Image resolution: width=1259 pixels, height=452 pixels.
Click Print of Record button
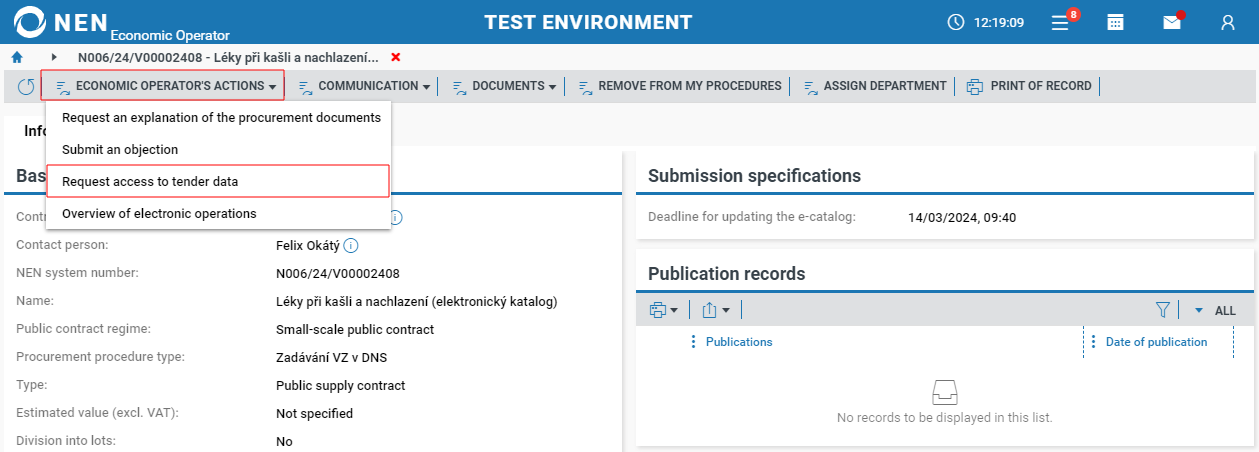(1030, 86)
